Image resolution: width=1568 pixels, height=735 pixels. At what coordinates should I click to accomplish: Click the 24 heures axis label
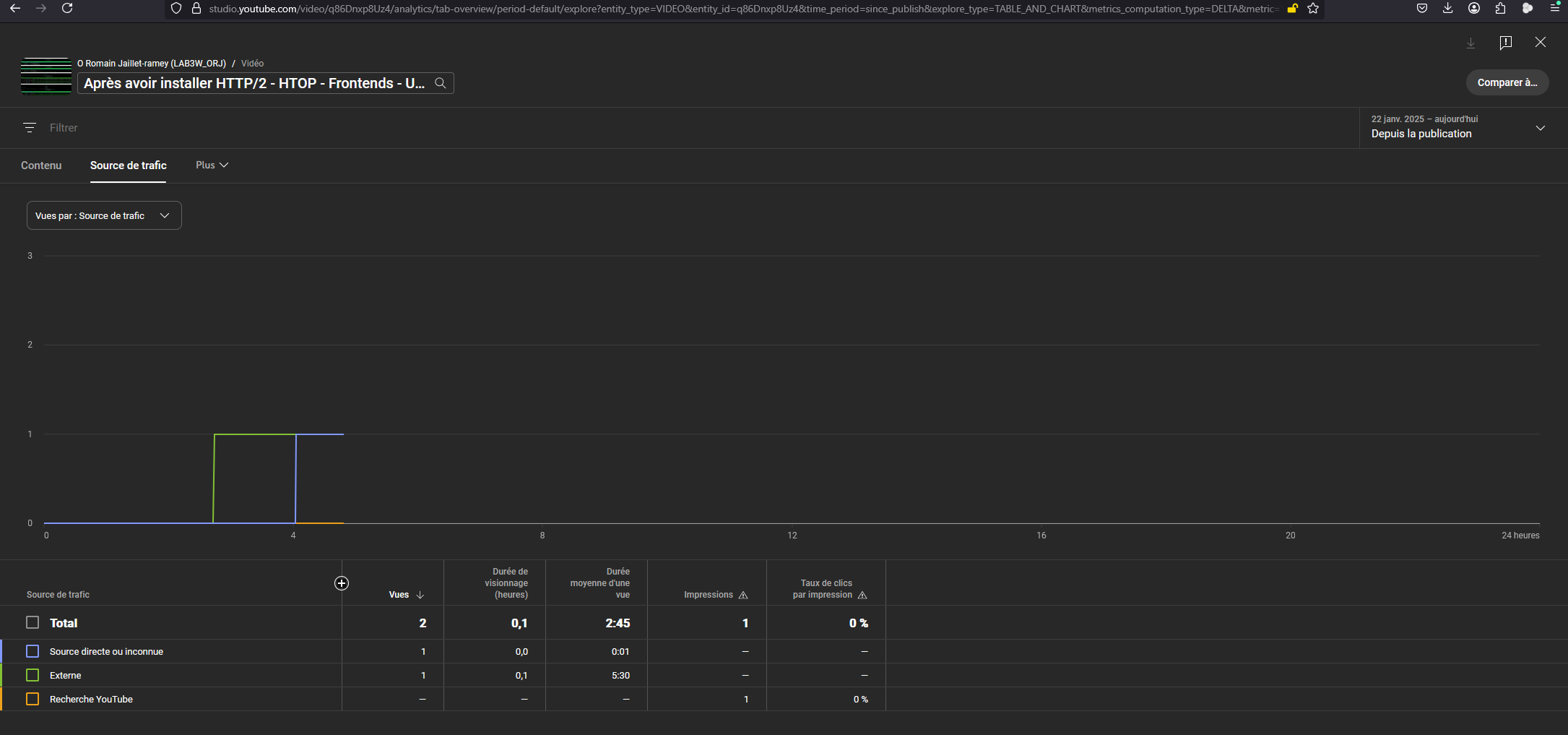tap(1520, 536)
